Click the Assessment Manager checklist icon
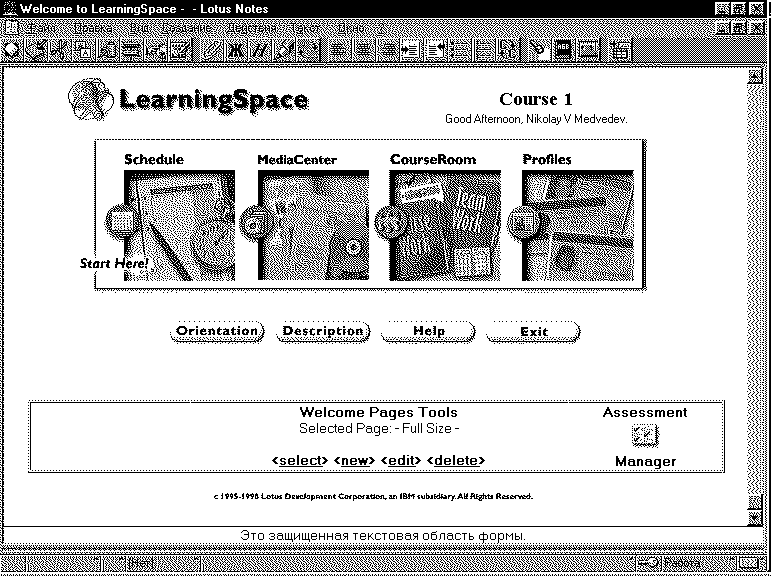 (x=645, y=436)
